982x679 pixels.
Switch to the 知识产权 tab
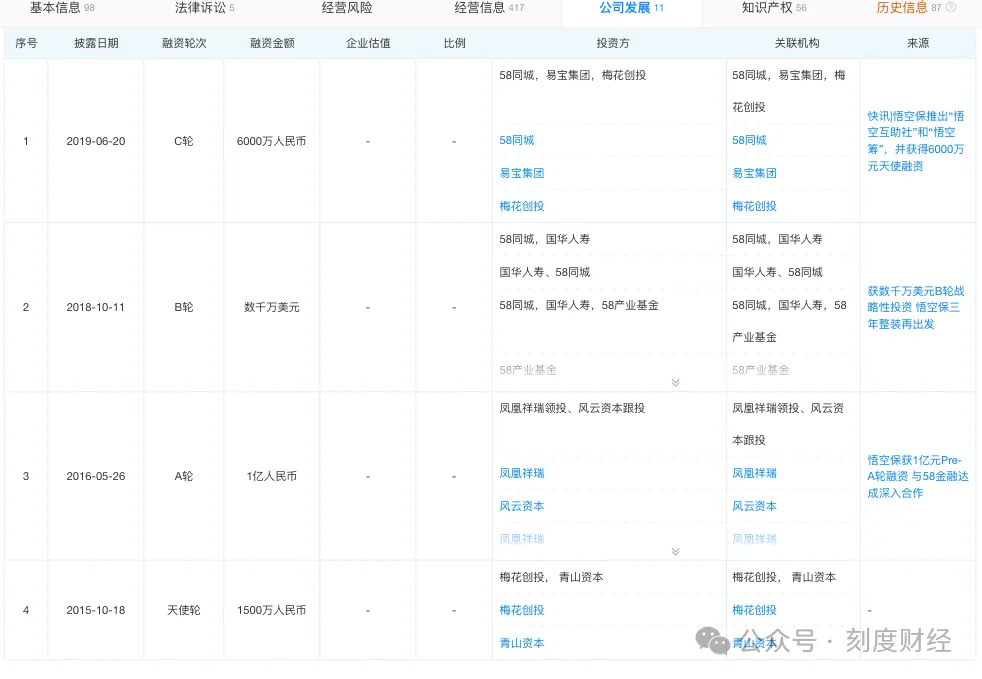[x=774, y=8]
